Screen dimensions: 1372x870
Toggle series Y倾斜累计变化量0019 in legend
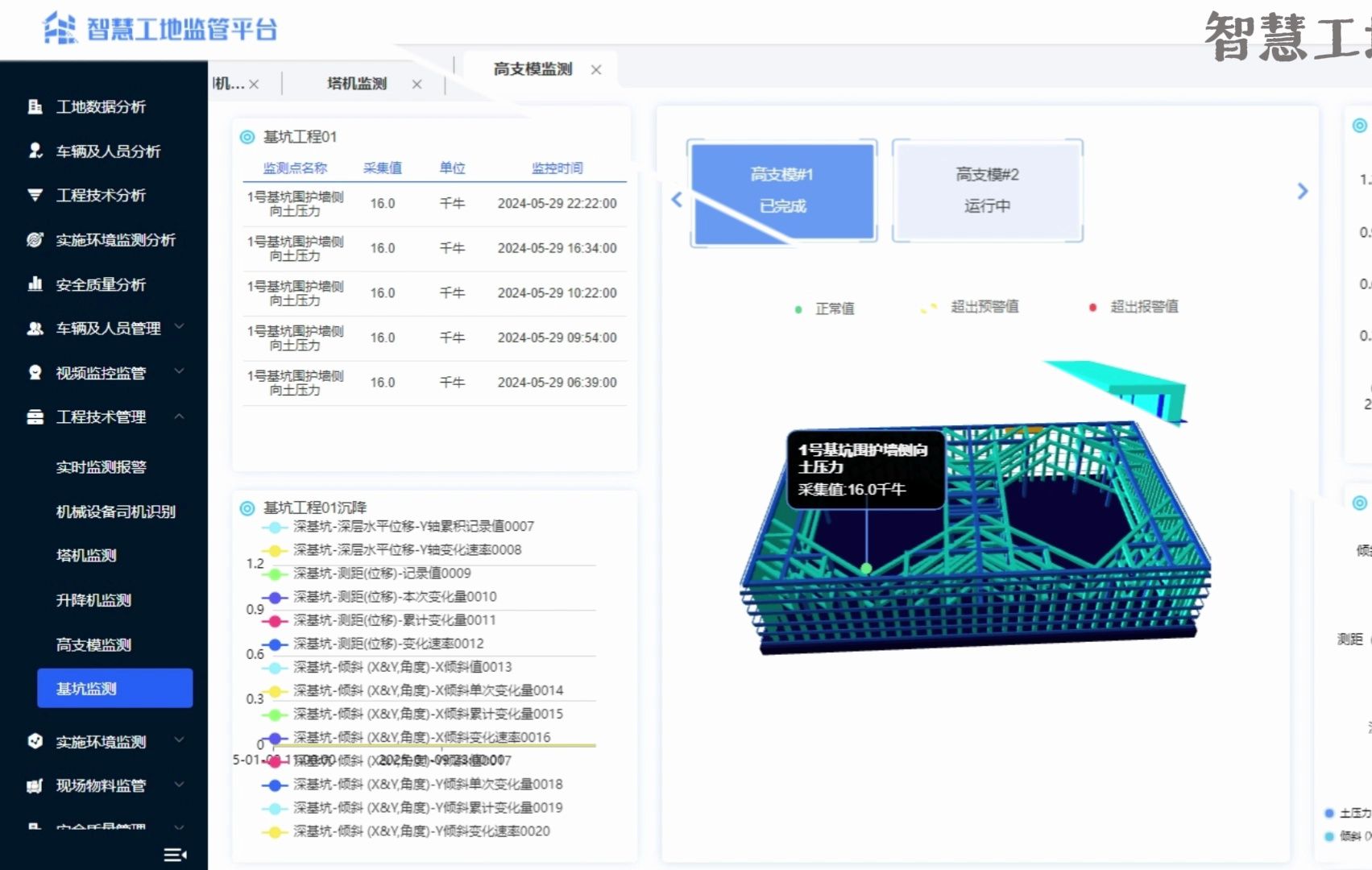tap(412, 807)
